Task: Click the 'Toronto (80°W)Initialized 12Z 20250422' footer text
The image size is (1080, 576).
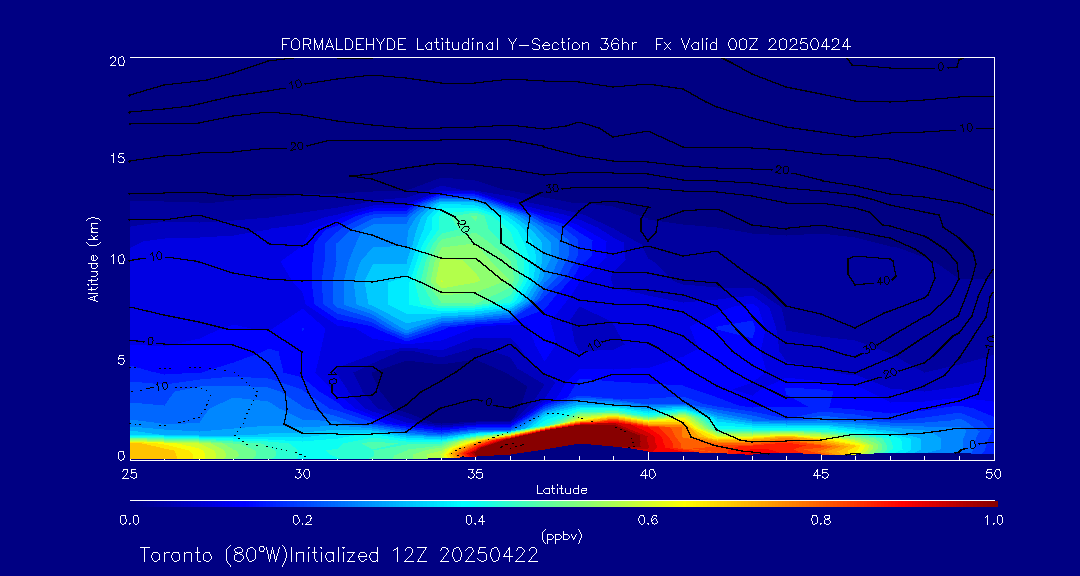Action: pos(339,555)
